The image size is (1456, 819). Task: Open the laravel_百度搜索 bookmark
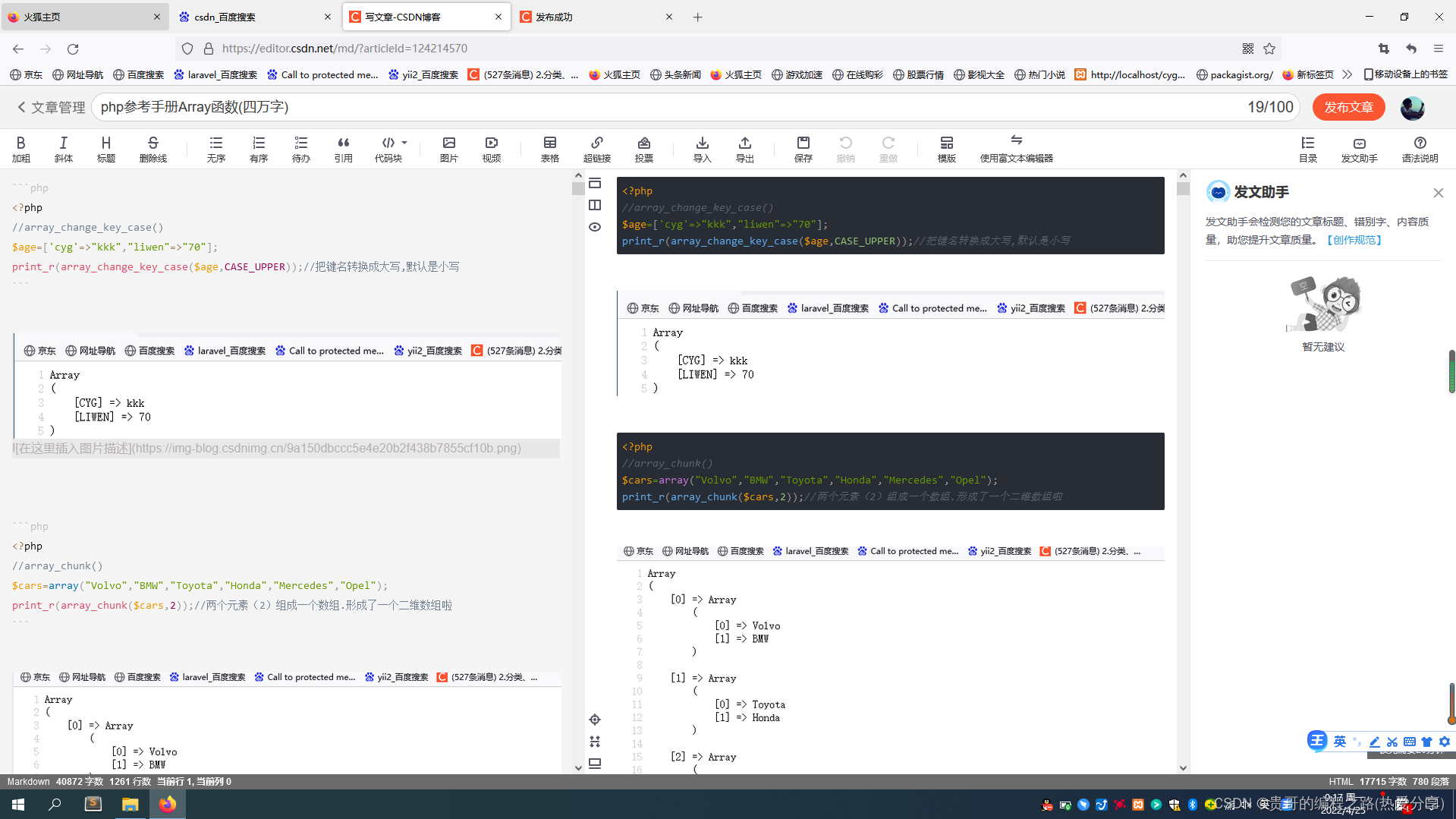pos(215,74)
